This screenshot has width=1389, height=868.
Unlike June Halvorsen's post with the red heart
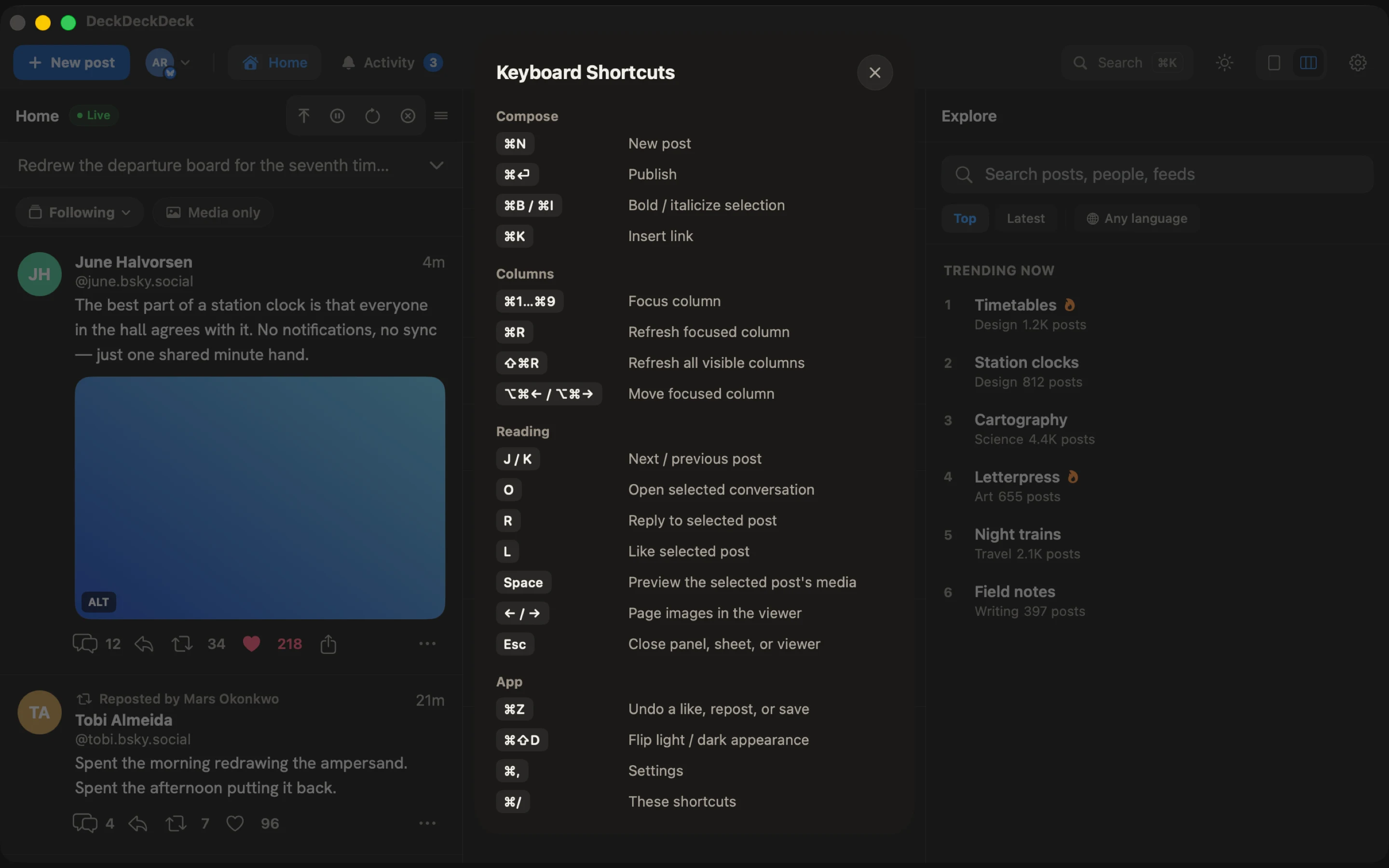pos(251,644)
